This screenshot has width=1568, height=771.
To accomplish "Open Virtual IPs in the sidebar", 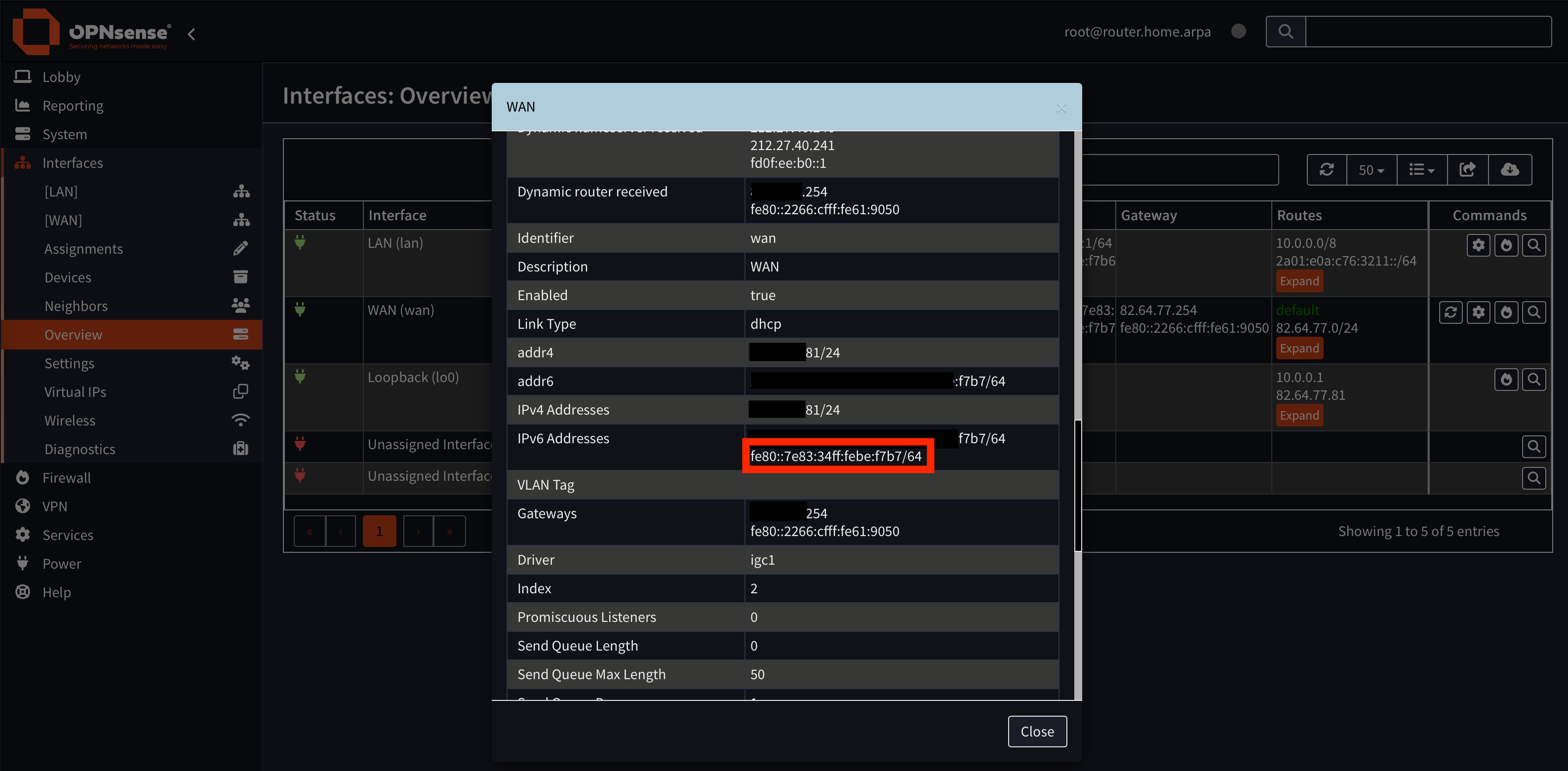I will coord(75,392).
